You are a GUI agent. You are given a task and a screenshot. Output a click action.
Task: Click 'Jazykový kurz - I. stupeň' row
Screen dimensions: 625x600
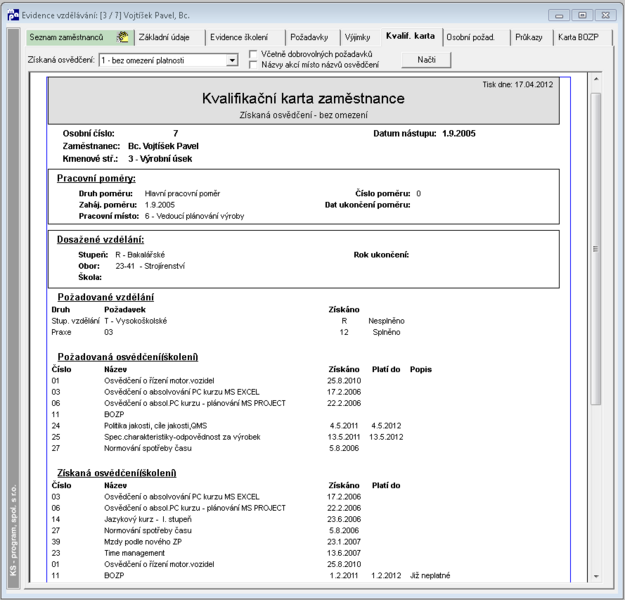pos(148,519)
